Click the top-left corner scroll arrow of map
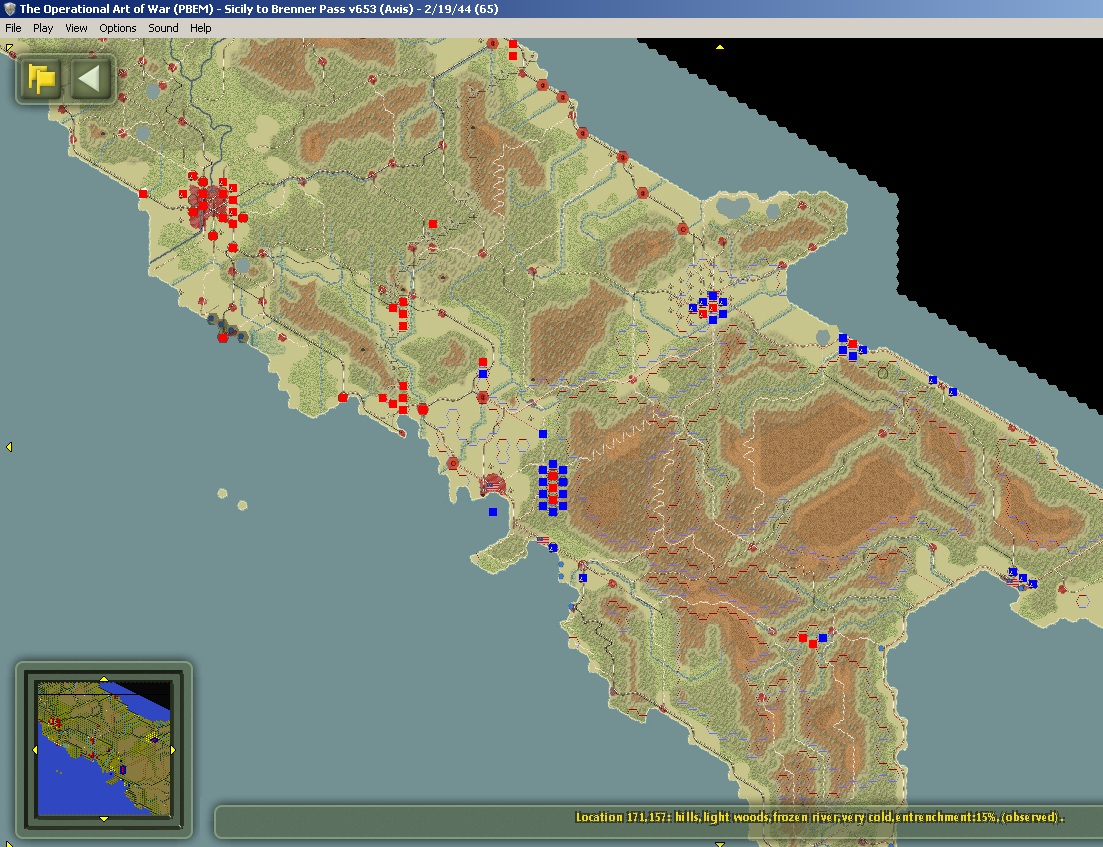Screen dimensions: 1103x847 [x=8, y=48]
